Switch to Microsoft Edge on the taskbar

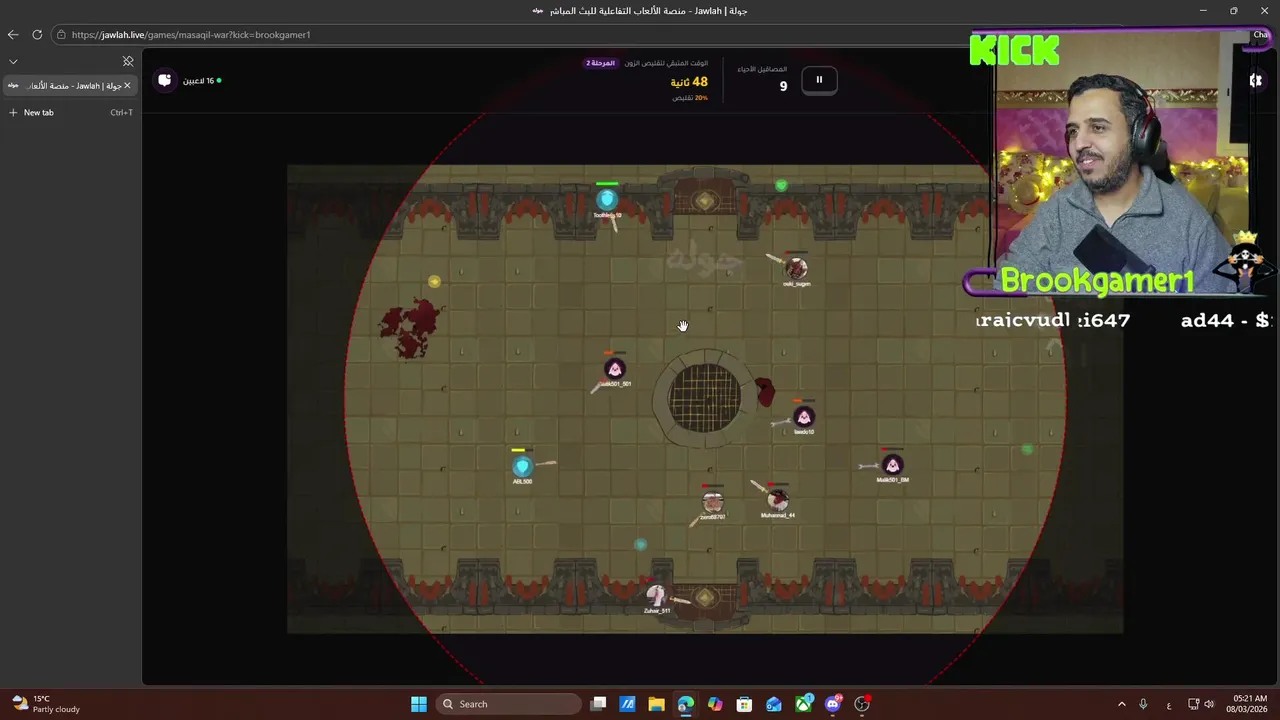click(x=685, y=704)
